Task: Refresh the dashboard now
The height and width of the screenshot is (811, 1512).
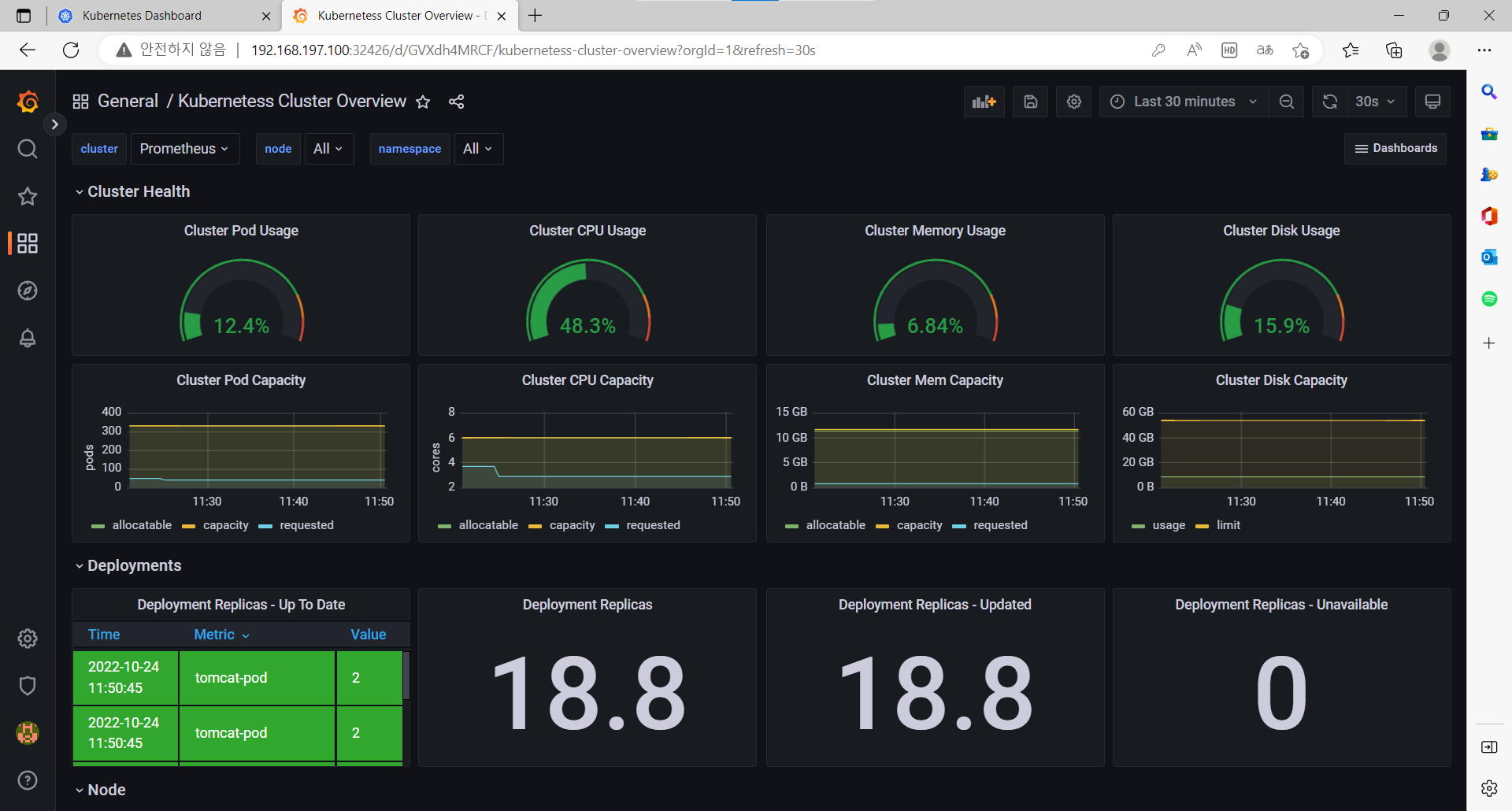Action: click(x=1330, y=102)
